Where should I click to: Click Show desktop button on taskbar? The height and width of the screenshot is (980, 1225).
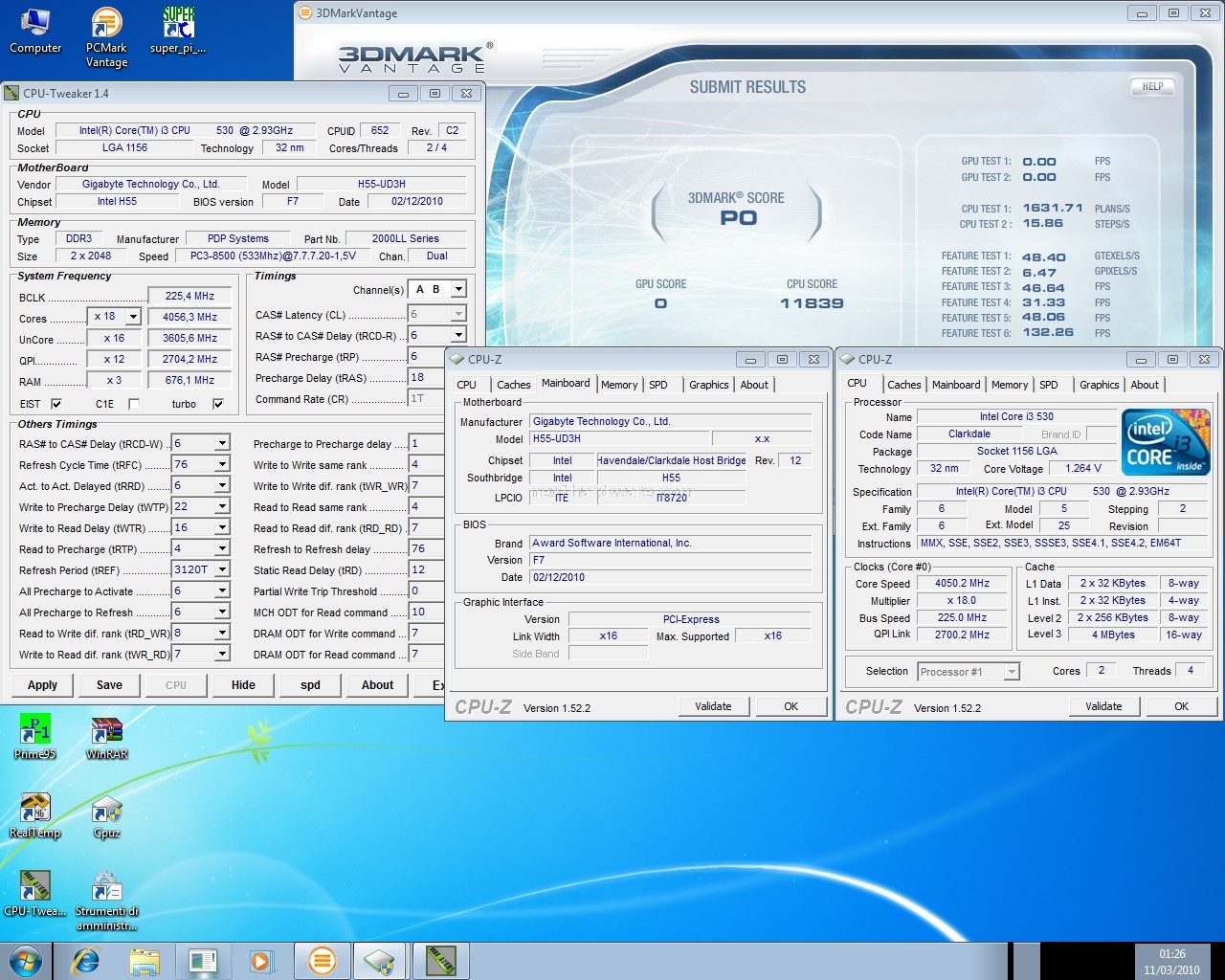[1217, 961]
